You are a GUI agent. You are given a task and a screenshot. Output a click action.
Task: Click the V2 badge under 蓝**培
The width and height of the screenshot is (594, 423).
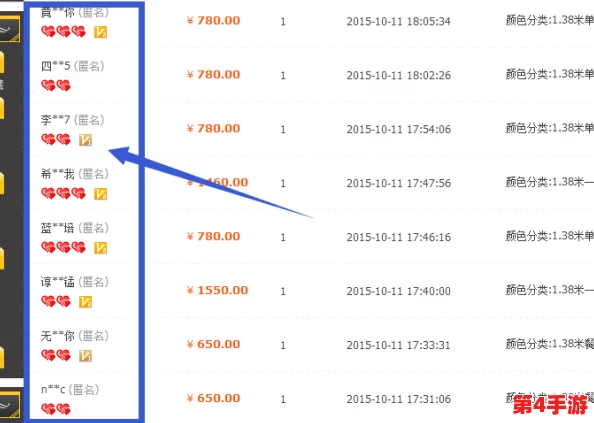[100, 248]
